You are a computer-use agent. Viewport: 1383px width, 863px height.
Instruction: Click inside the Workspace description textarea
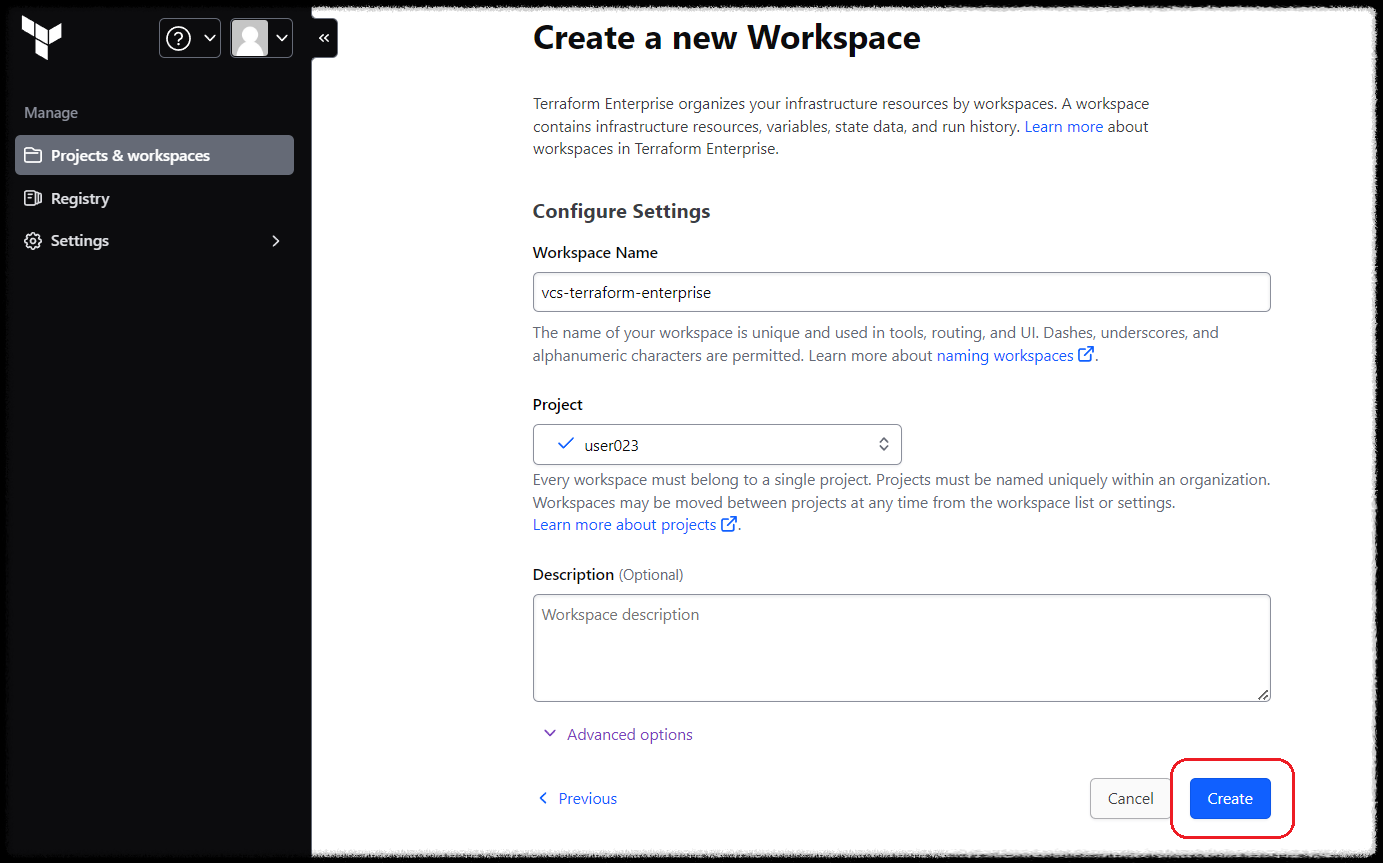tap(901, 648)
